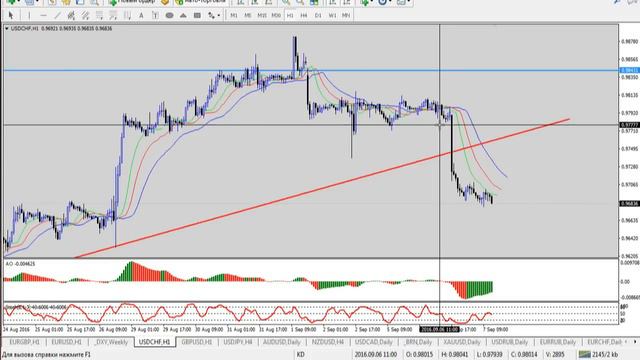Select the ellipse shape tool
The width and height of the screenshot is (640, 360).
(169, 16)
